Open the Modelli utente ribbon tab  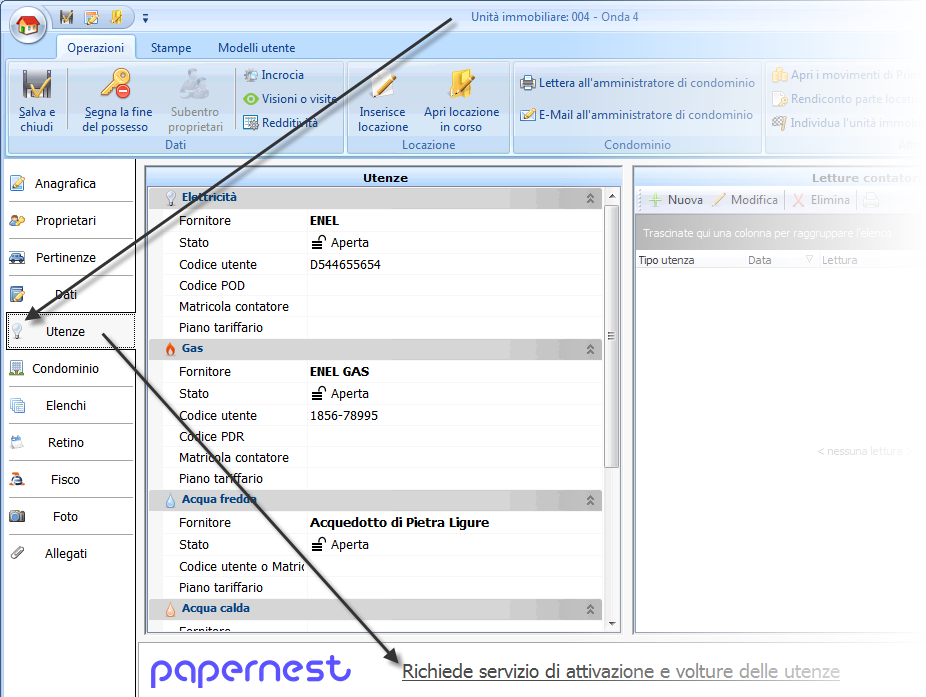256,48
